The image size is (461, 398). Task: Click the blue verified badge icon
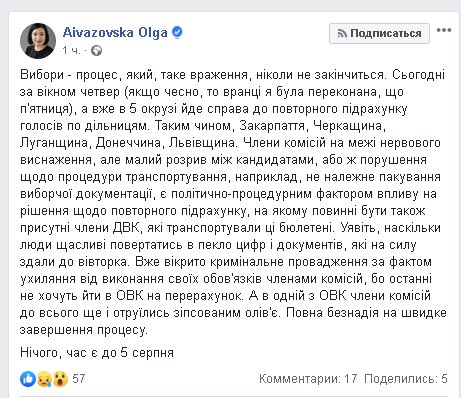pos(177,32)
